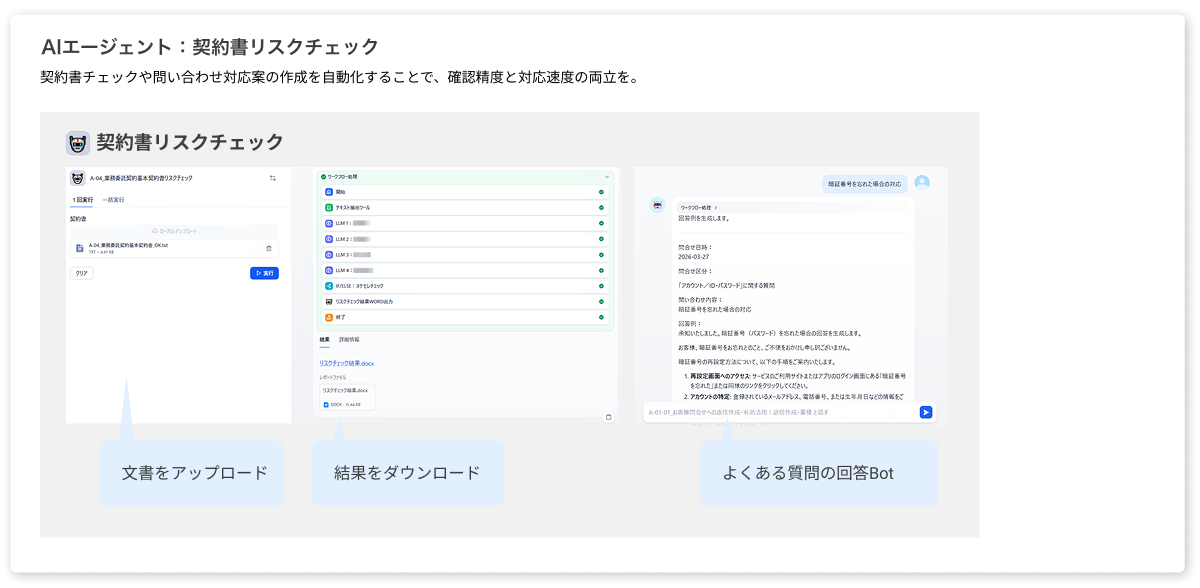Image resolution: width=1200 pixels, height=588 pixels.
Task: Click the status check on テキスト抽出ツール row
Action: 601,208
